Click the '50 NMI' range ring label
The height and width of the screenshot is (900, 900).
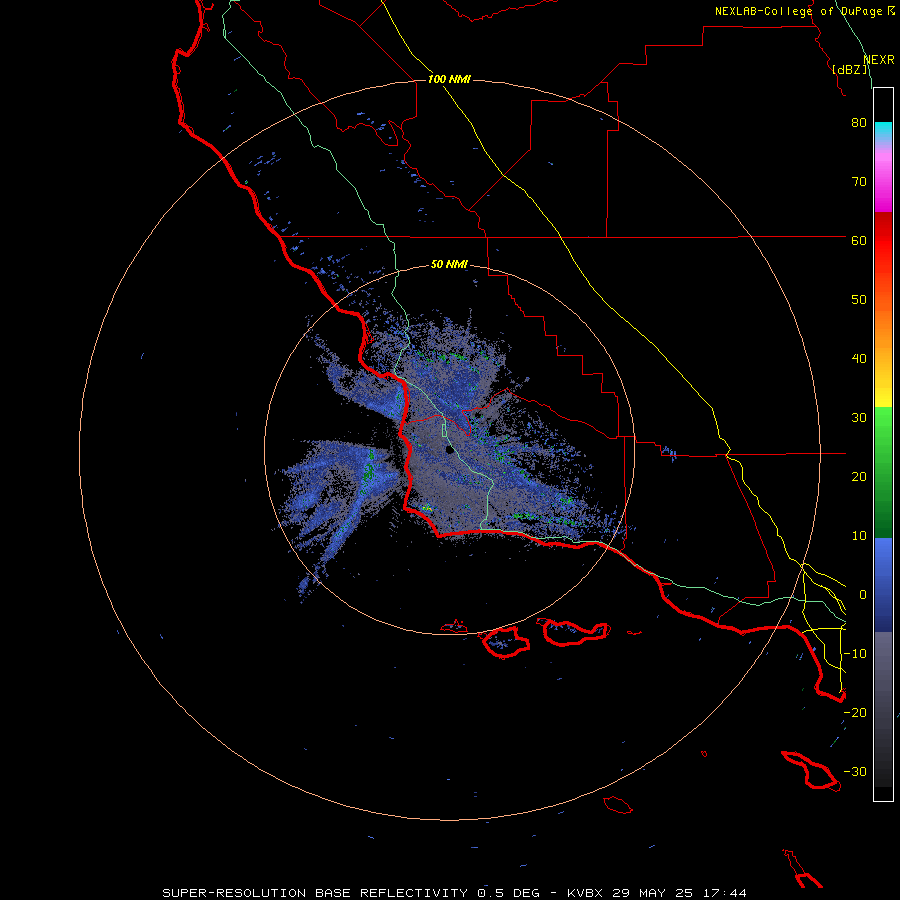(449, 265)
